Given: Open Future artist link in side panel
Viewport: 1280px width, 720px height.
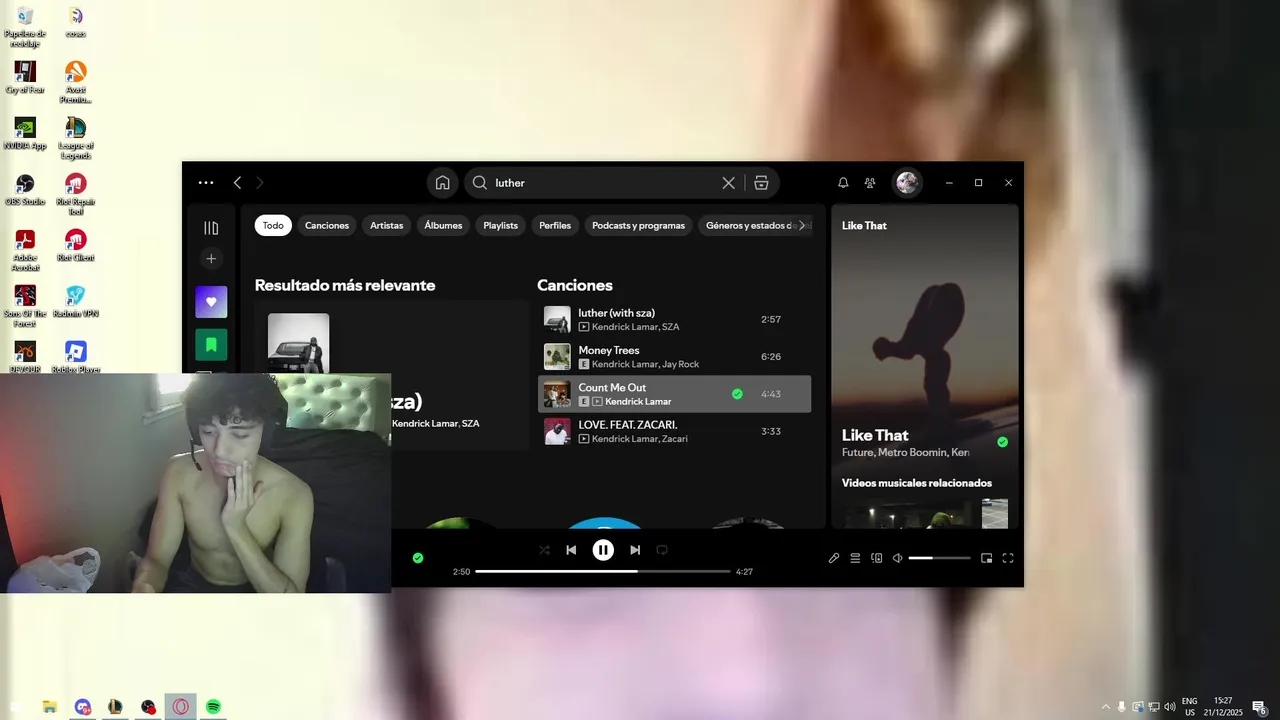Looking at the screenshot, I should [857, 453].
